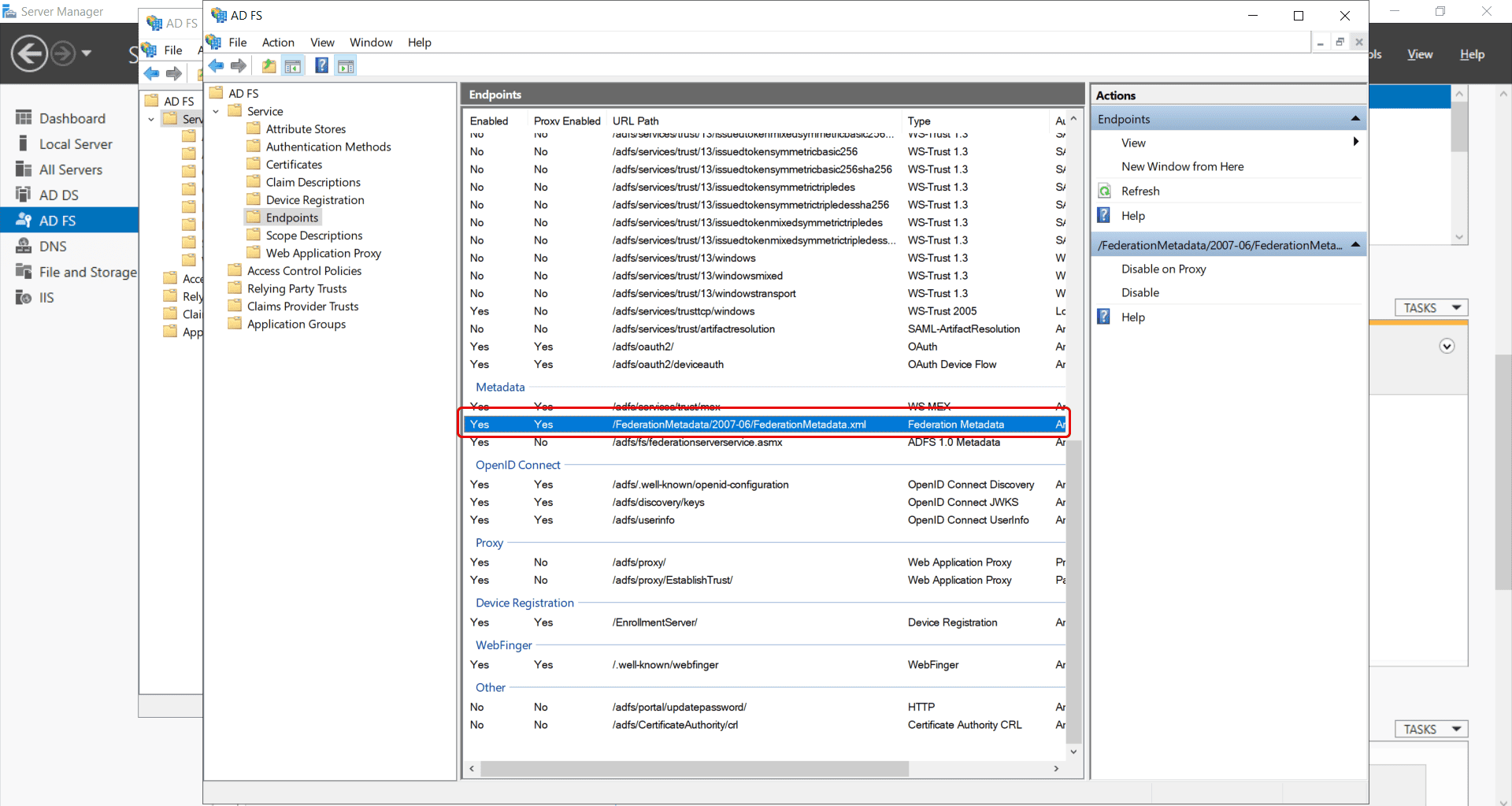The image size is (1512, 806).
Task: Open the TASKS dropdown
Action: pyautogui.click(x=1430, y=307)
